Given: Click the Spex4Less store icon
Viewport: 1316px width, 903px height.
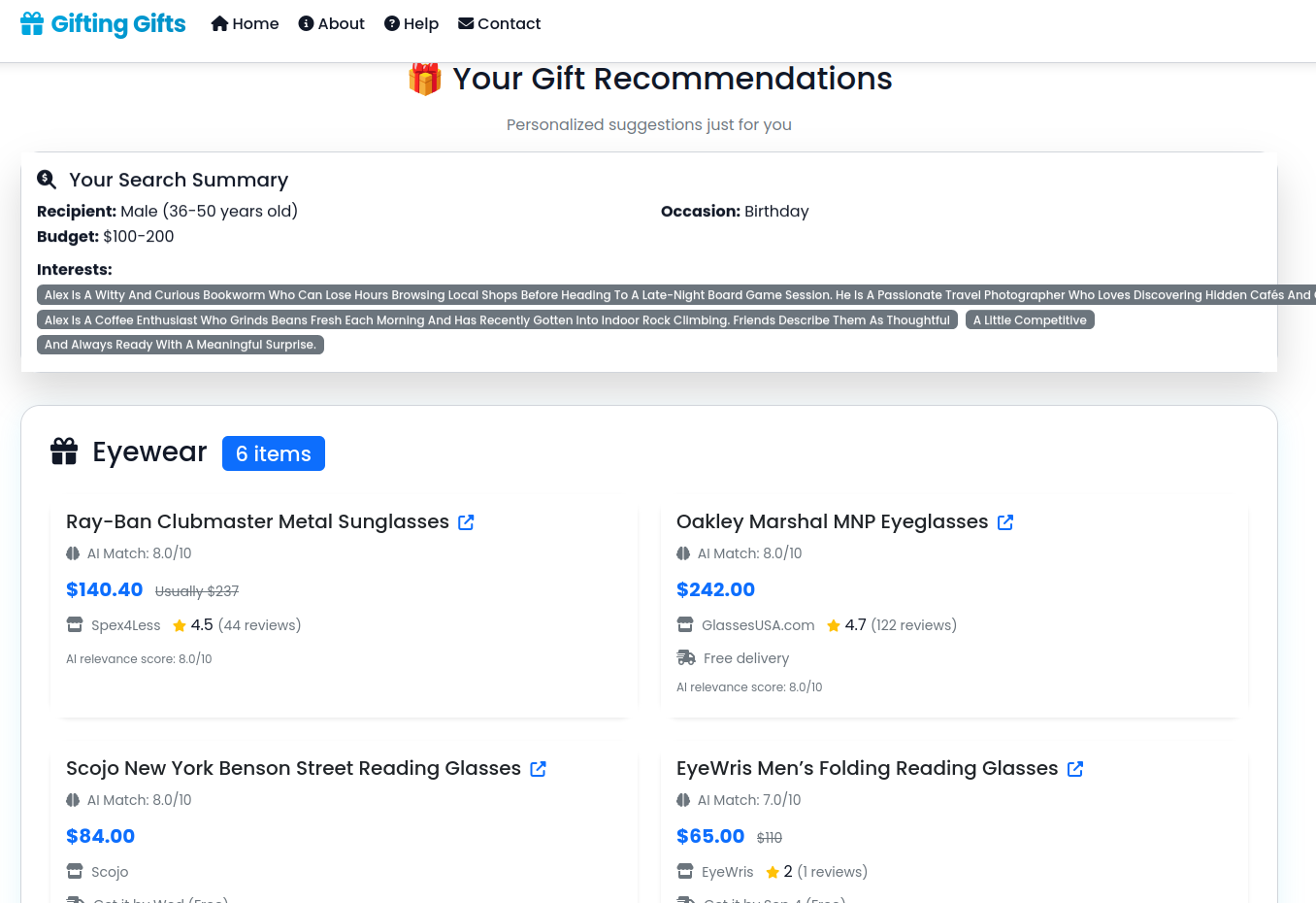Looking at the screenshot, I should (x=75, y=624).
